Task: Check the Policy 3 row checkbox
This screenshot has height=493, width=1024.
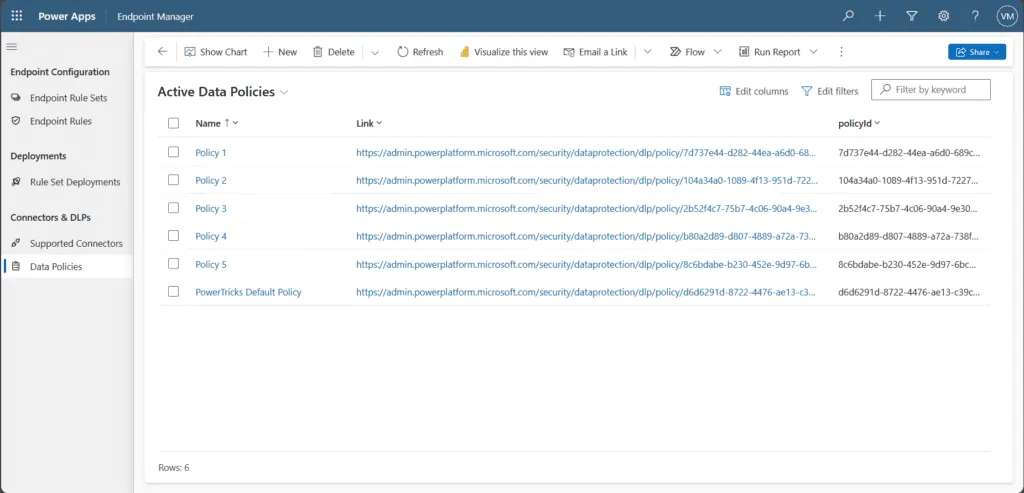Action: pos(173,208)
